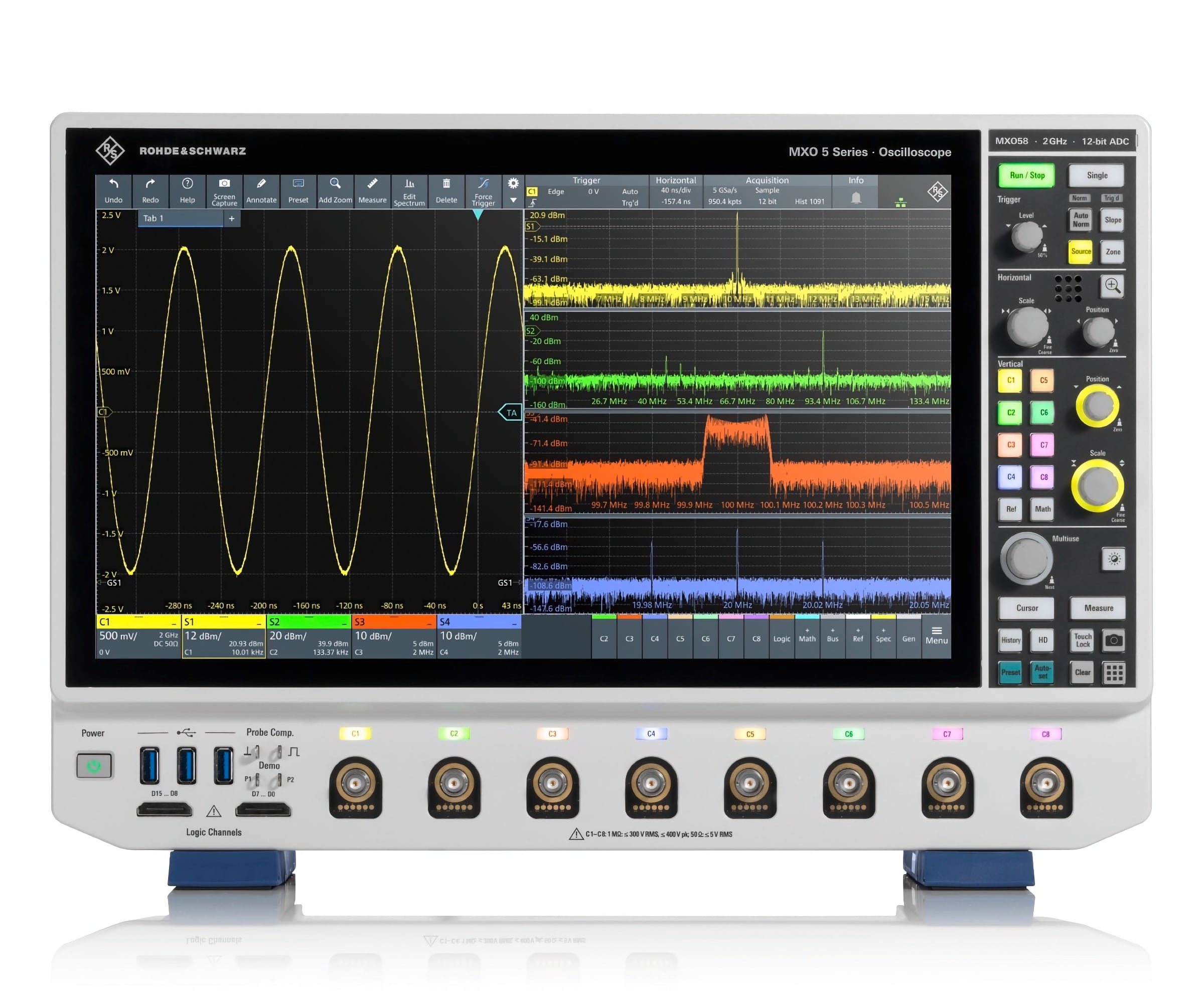The image size is (1204, 1003).
Task: Toggle channel 2 with the green C2 hardware key
Action: tap(1010, 413)
